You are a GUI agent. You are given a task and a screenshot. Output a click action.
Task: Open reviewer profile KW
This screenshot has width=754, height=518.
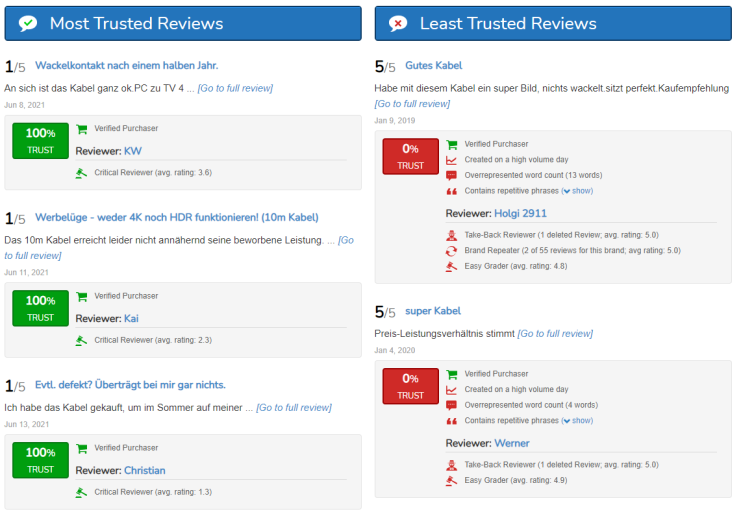[133, 151]
